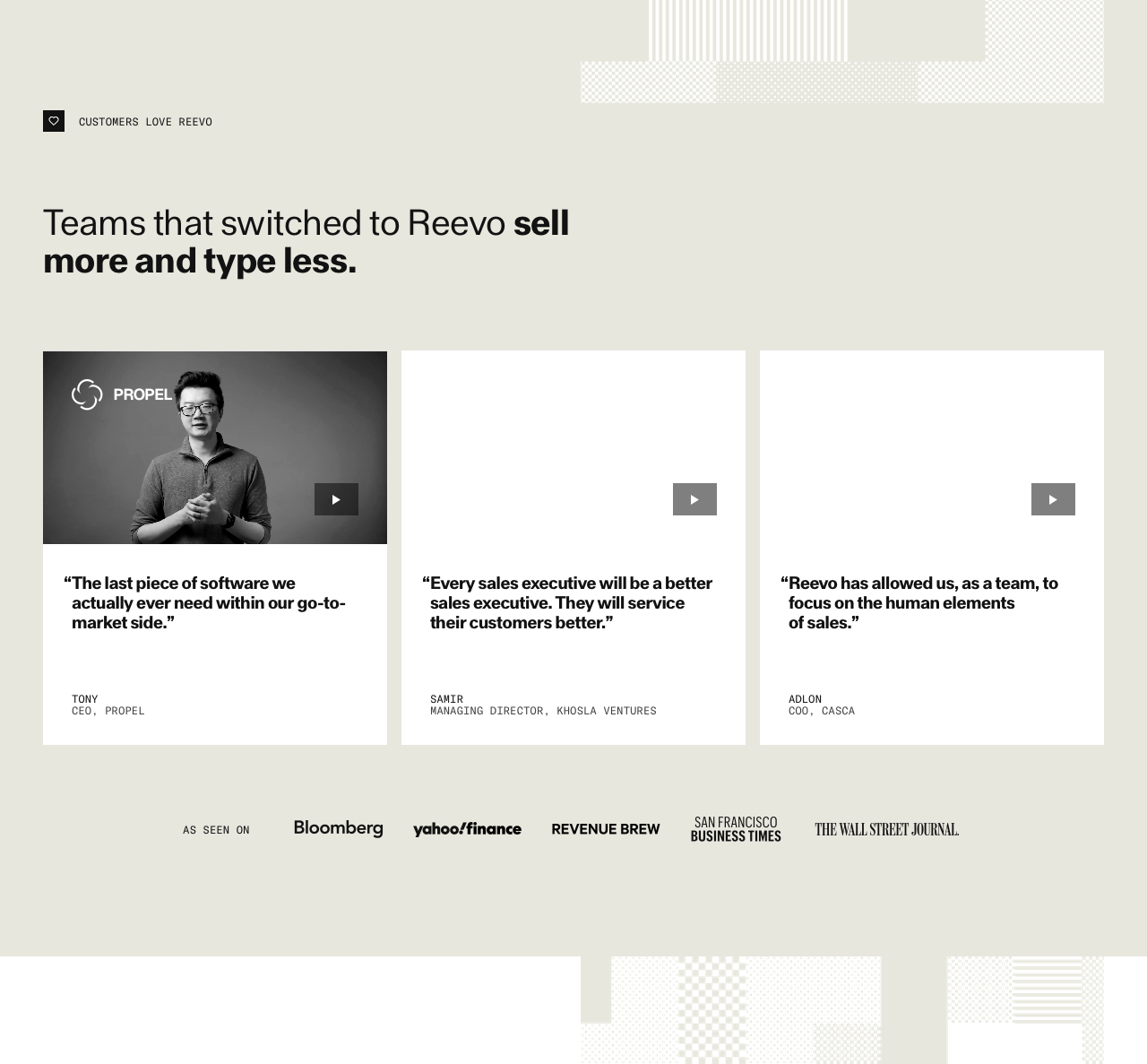The image size is (1147, 1064).
Task: Click the 'CEO, Propel' title text
Action: point(108,711)
